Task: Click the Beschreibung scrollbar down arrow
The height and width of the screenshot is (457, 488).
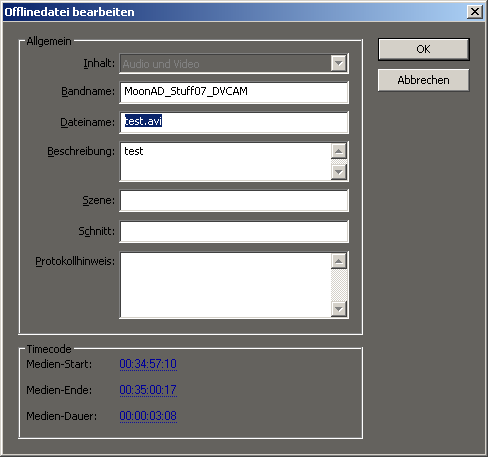Action: pos(339,172)
